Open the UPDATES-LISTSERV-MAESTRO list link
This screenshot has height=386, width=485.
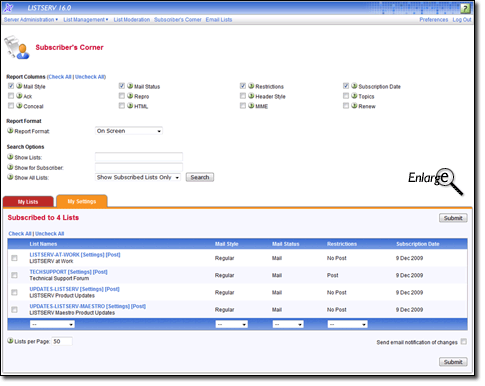(x=67, y=306)
